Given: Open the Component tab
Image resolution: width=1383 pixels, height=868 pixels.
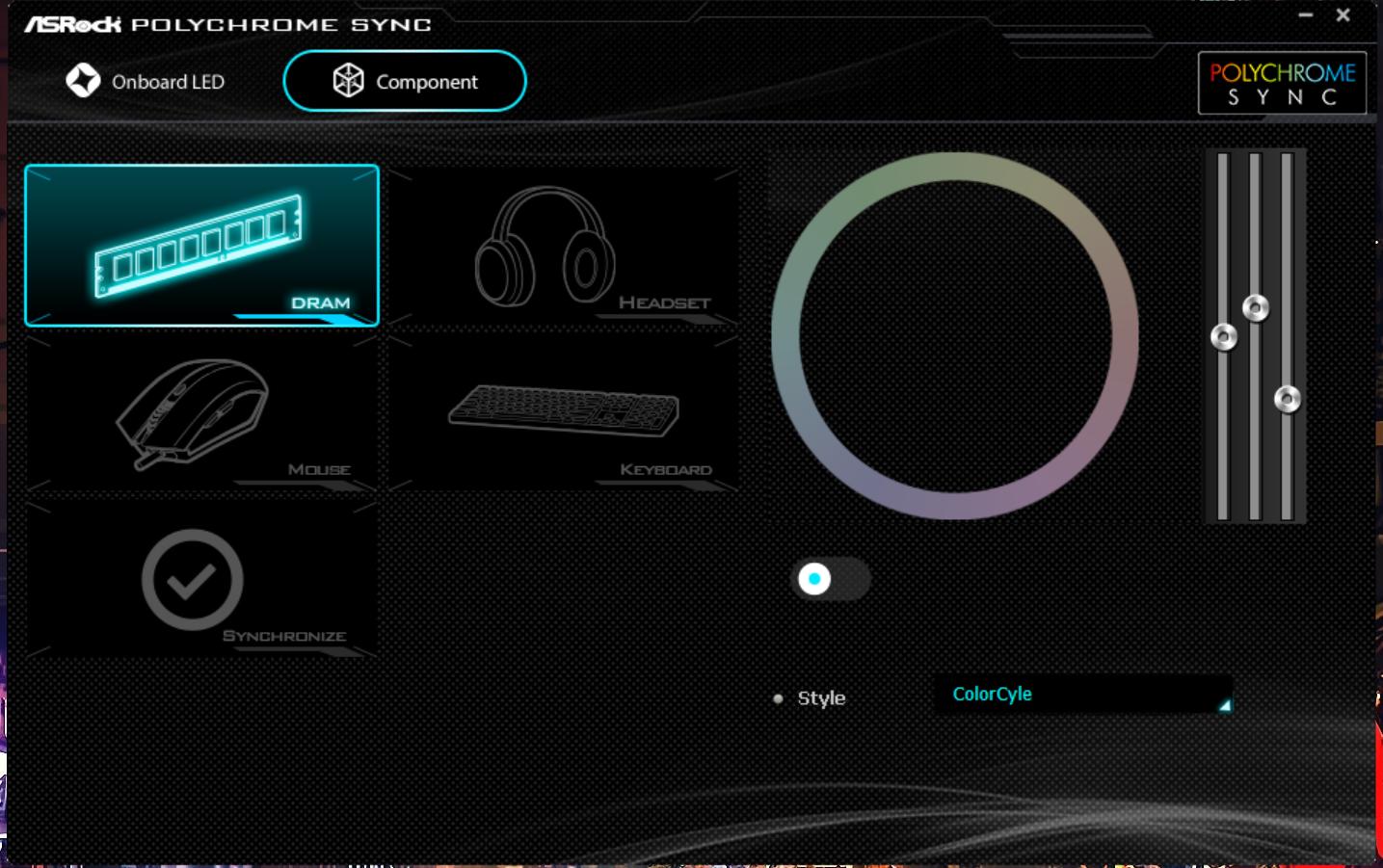Looking at the screenshot, I should click(x=405, y=81).
